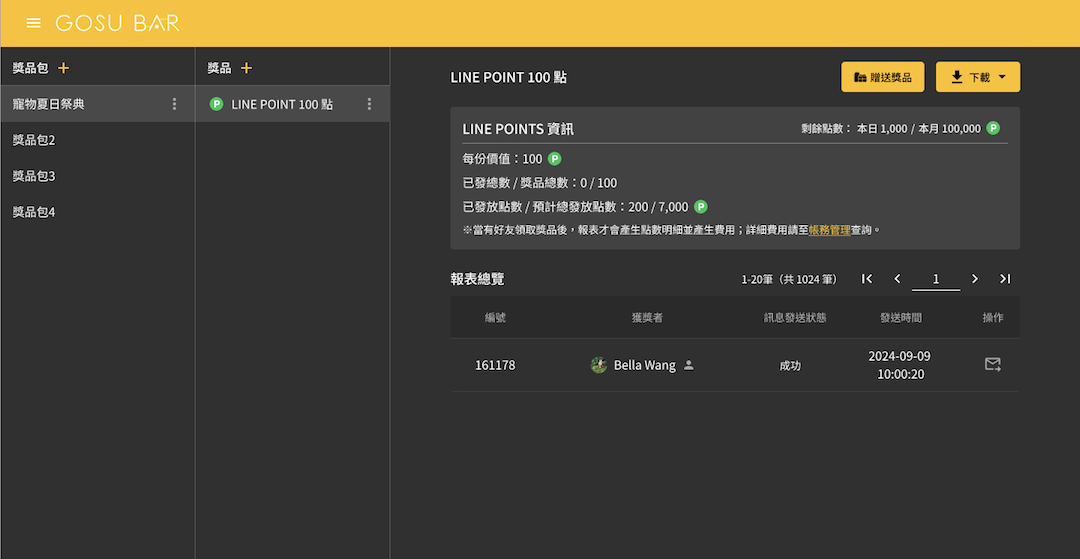
Task: Click the name Bella Wang
Action: coord(645,365)
